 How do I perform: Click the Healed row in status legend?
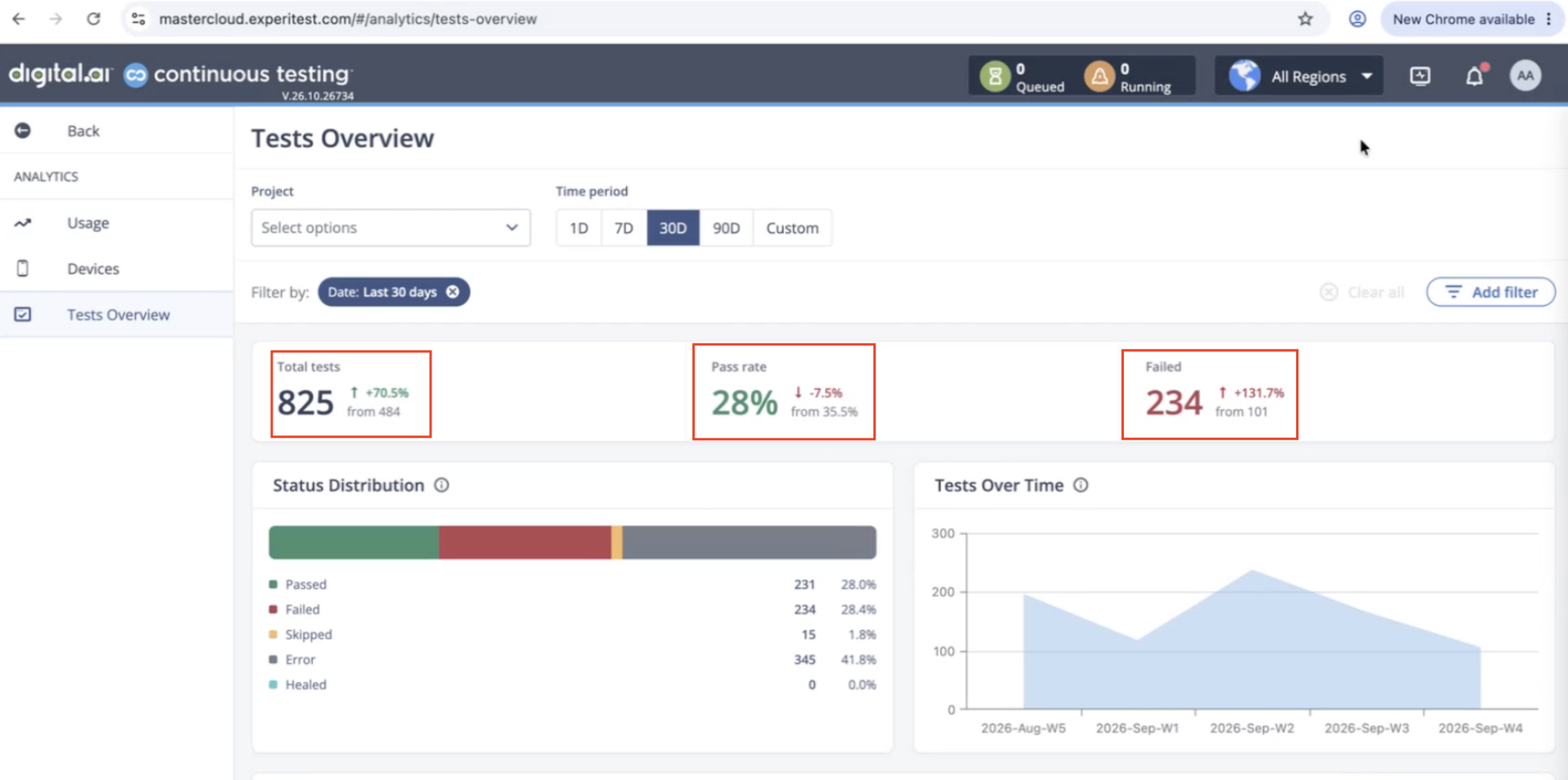point(572,684)
